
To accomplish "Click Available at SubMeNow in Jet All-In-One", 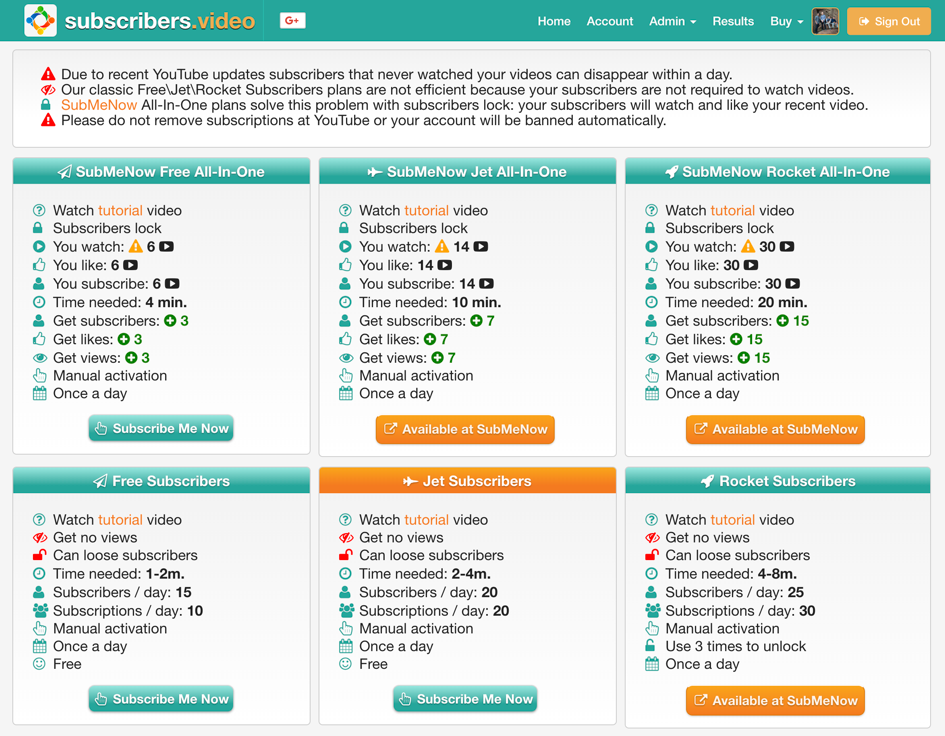I will tap(465, 429).
